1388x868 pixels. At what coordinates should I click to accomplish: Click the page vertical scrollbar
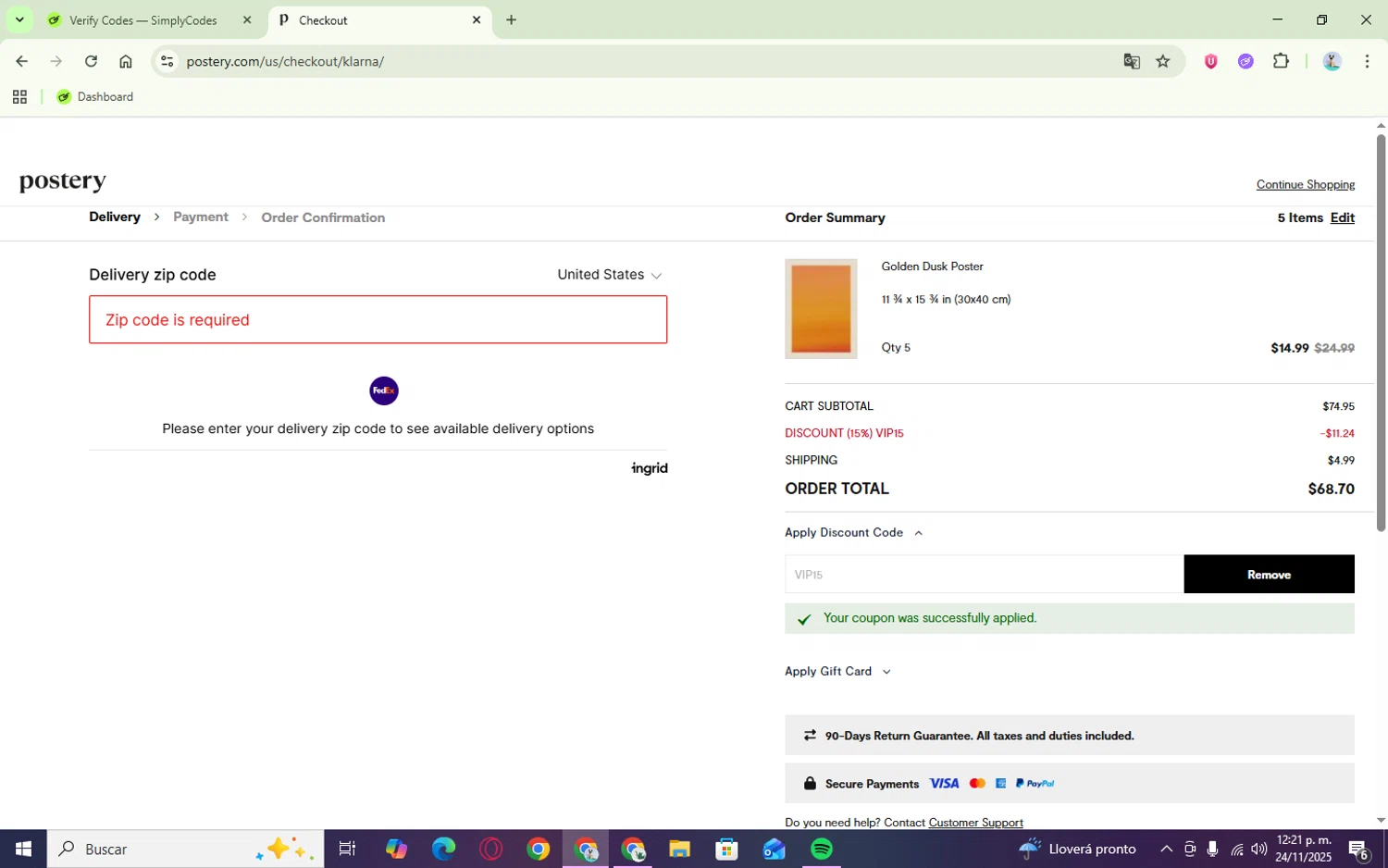click(1381, 333)
